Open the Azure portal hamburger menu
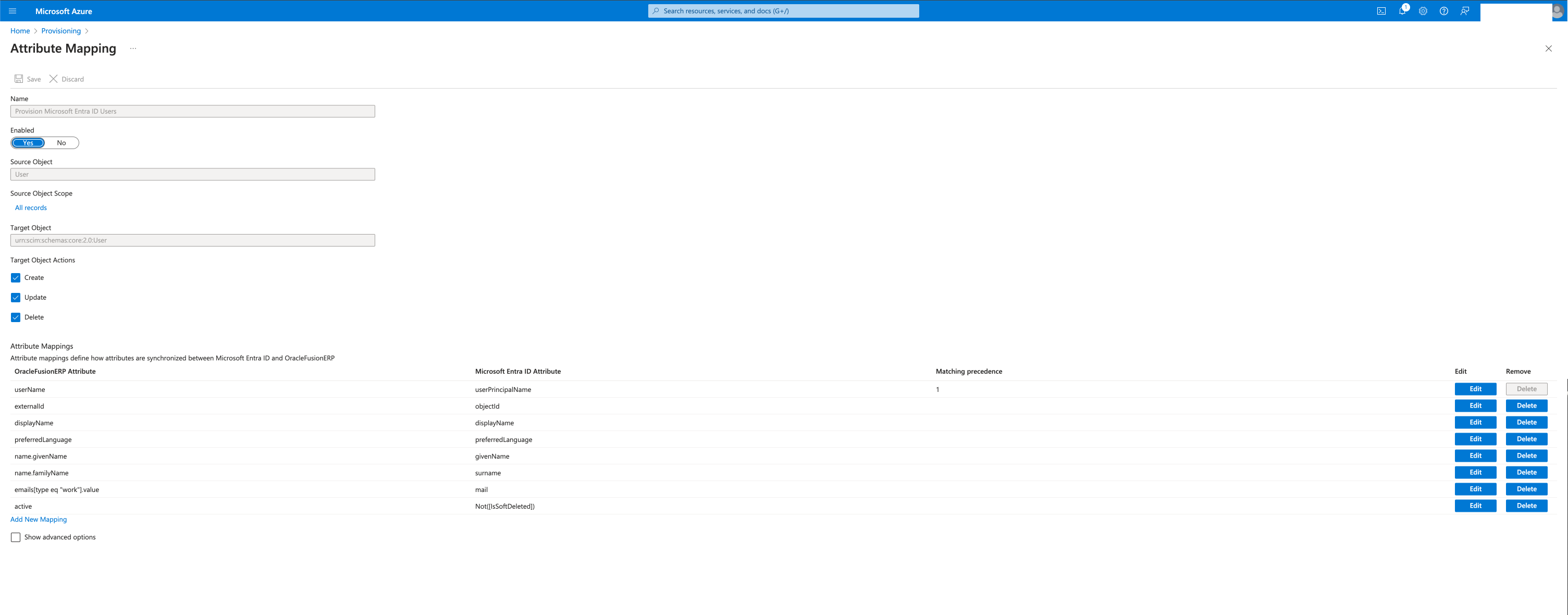This screenshot has height=615, width=1568. pyautogui.click(x=12, y=11)
